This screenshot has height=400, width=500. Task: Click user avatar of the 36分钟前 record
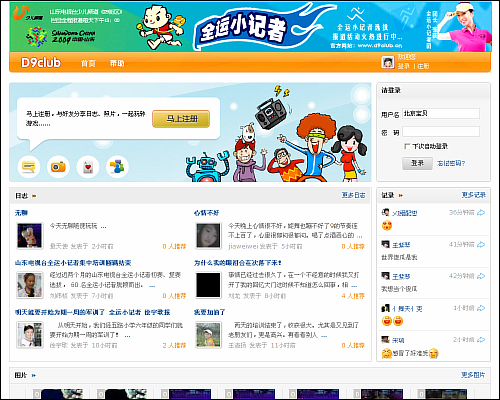386,212
